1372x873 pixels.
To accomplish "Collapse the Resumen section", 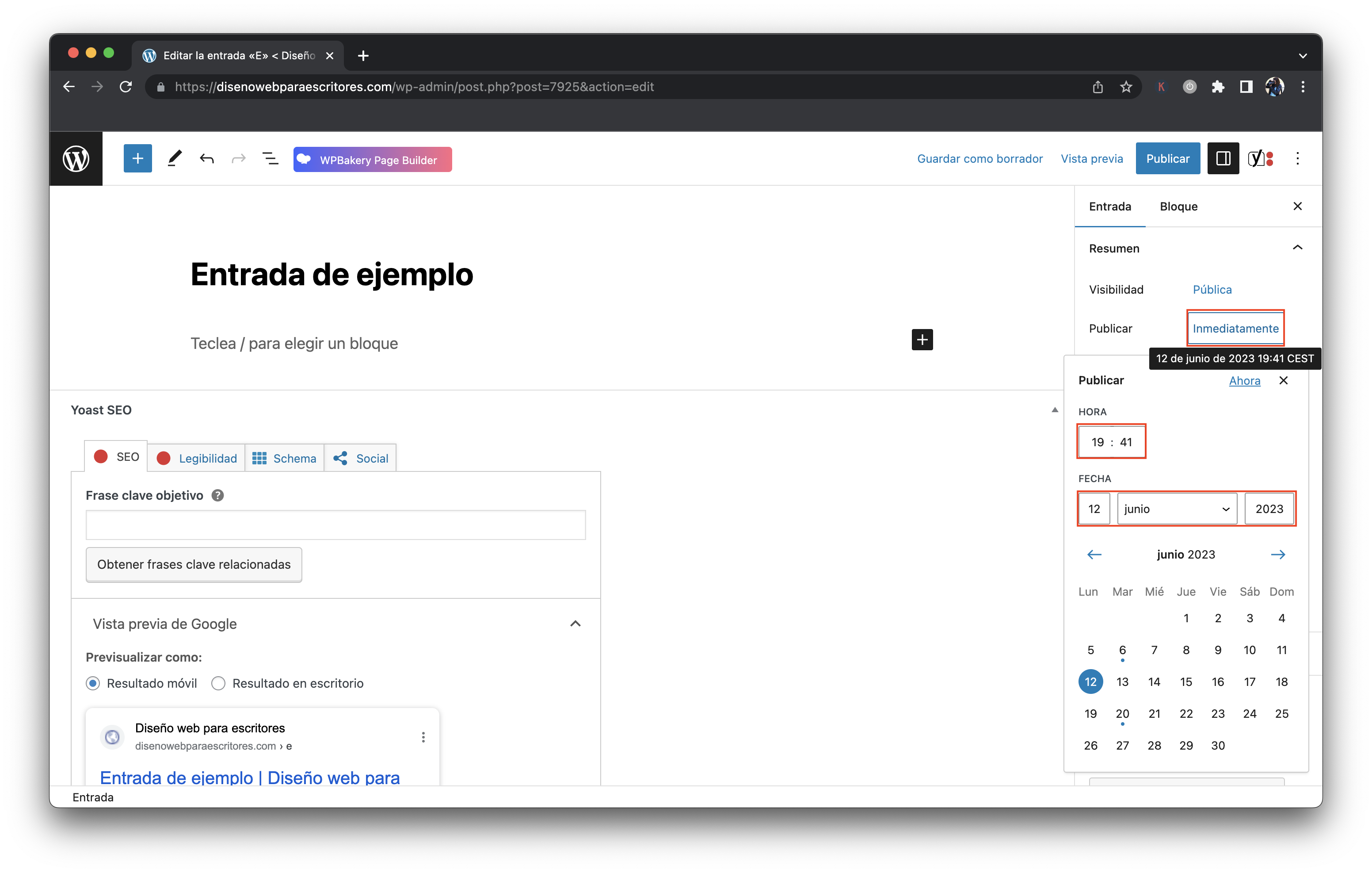I will click(1298, 248).
